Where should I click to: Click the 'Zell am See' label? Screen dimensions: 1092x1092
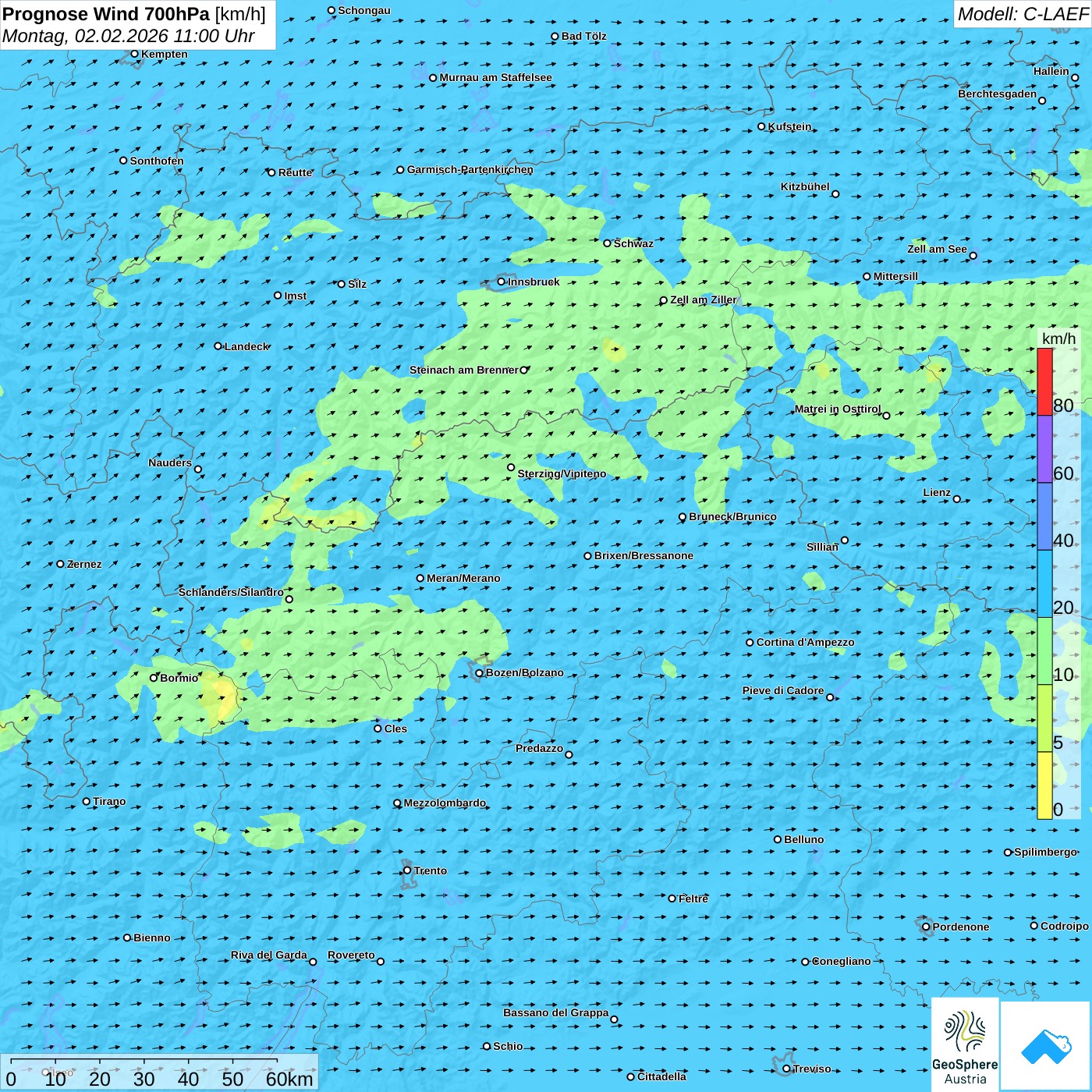[937, 249]
